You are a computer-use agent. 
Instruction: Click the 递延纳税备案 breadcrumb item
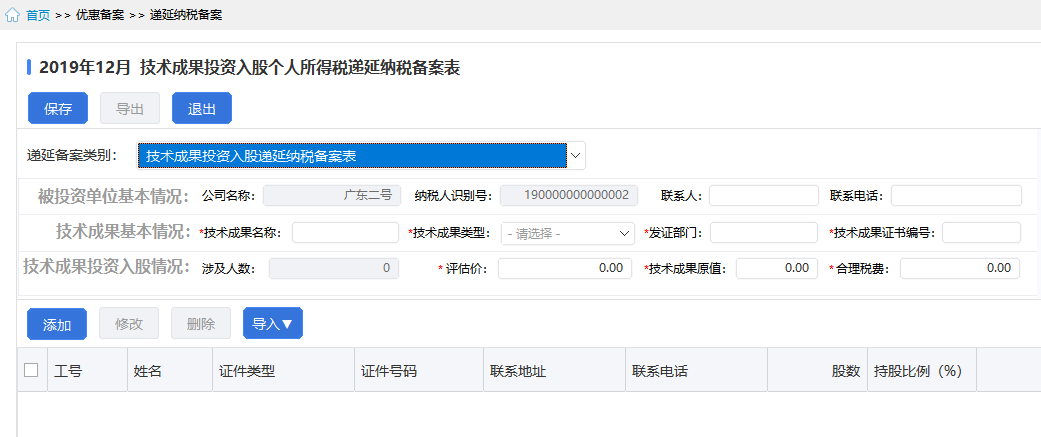(x=186, y=16)
